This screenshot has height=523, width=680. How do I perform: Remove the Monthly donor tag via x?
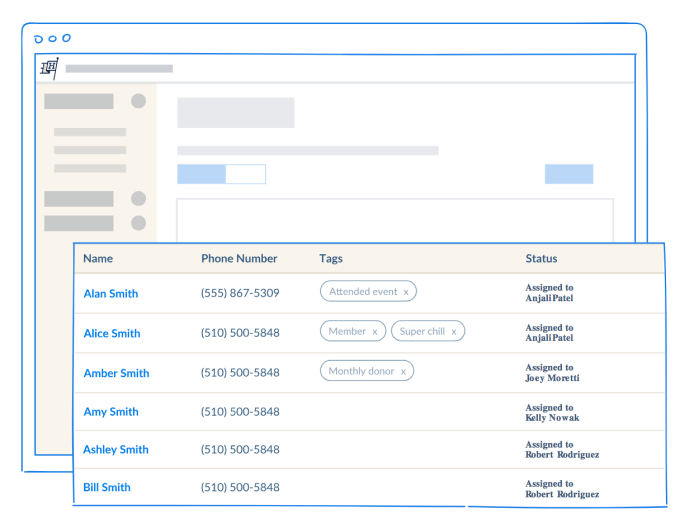click(x=403, y=372)
